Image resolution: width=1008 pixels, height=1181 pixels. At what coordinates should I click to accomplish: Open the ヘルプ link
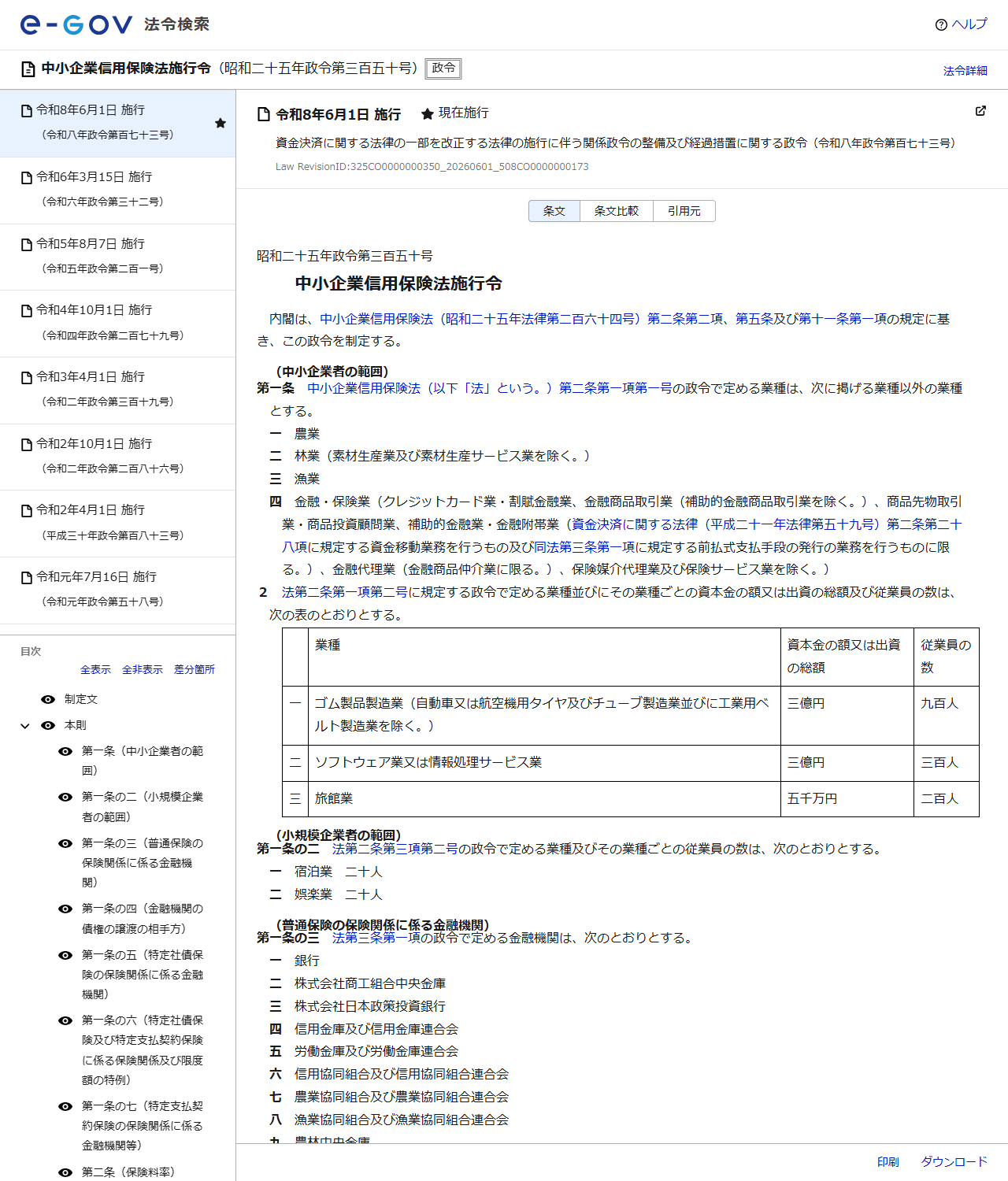pos(969,24)
